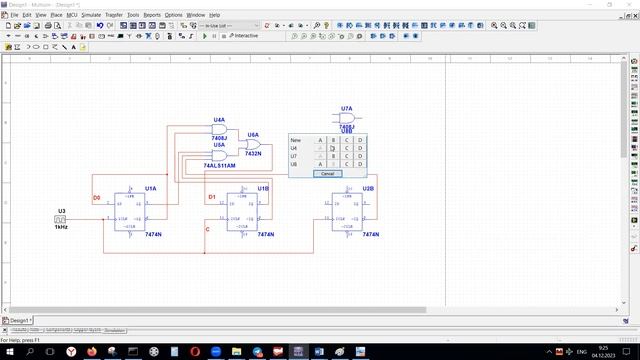Screen dimensions: 640x360
Task: Select the Design1 tab
Action: [17, 320]
